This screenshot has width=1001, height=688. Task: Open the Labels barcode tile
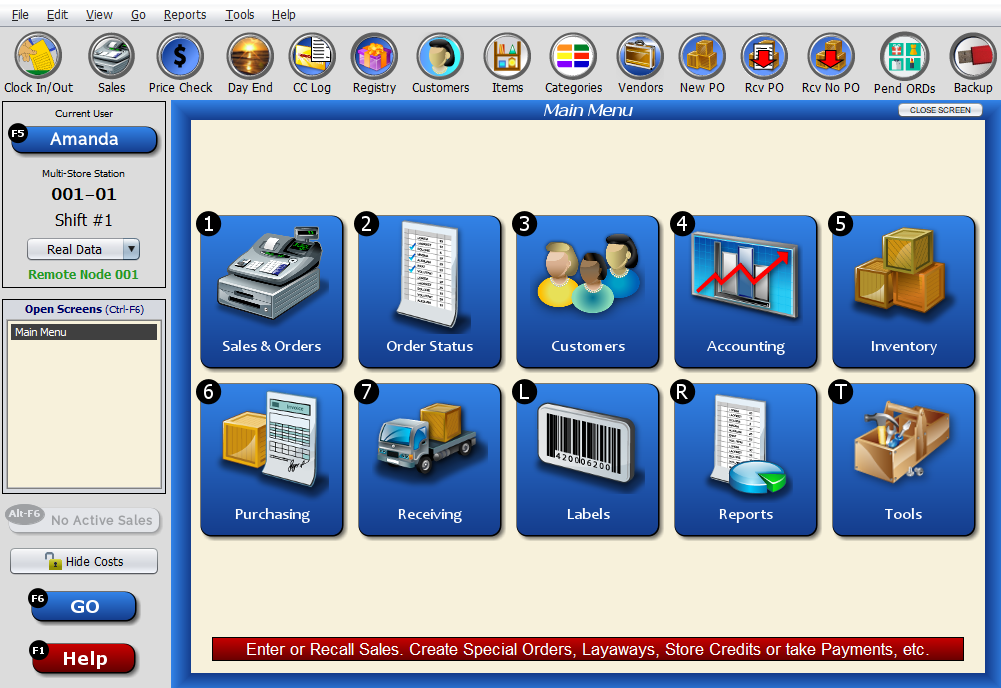pyautogui.click(x=587, y=460)
